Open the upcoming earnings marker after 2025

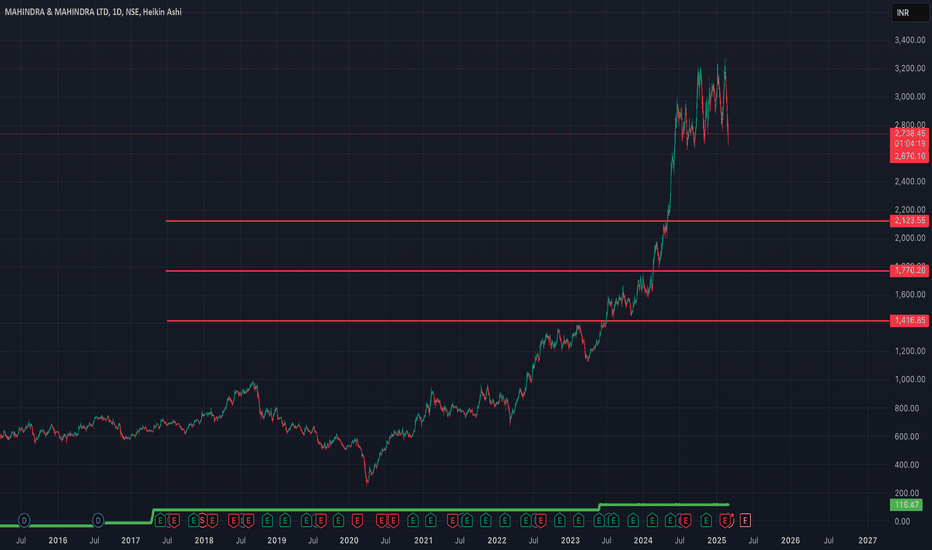click(745, 520)
